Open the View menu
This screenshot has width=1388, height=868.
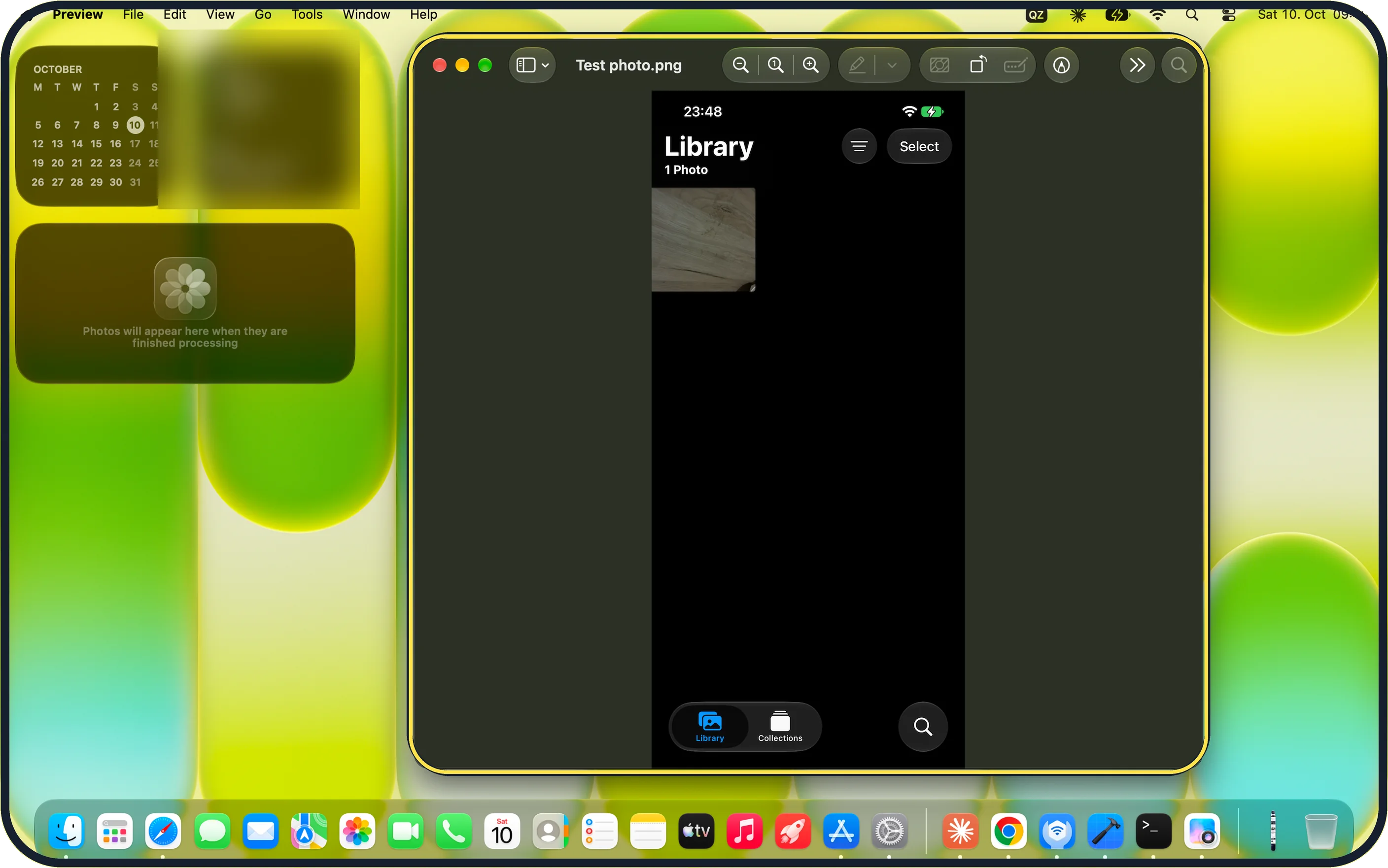pos(220,14)
